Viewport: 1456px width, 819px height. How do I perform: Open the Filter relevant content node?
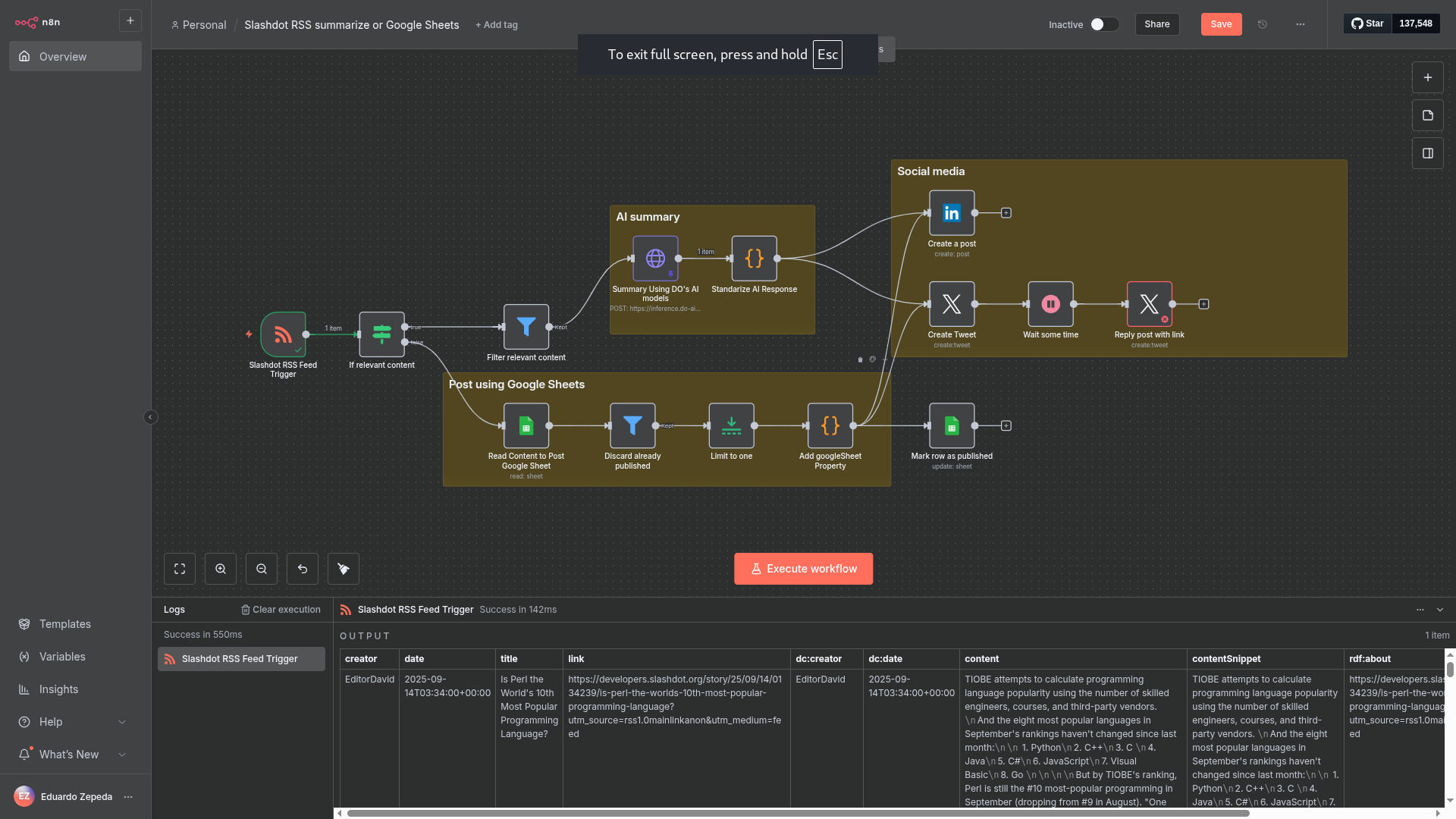click(x=526, y=327)
